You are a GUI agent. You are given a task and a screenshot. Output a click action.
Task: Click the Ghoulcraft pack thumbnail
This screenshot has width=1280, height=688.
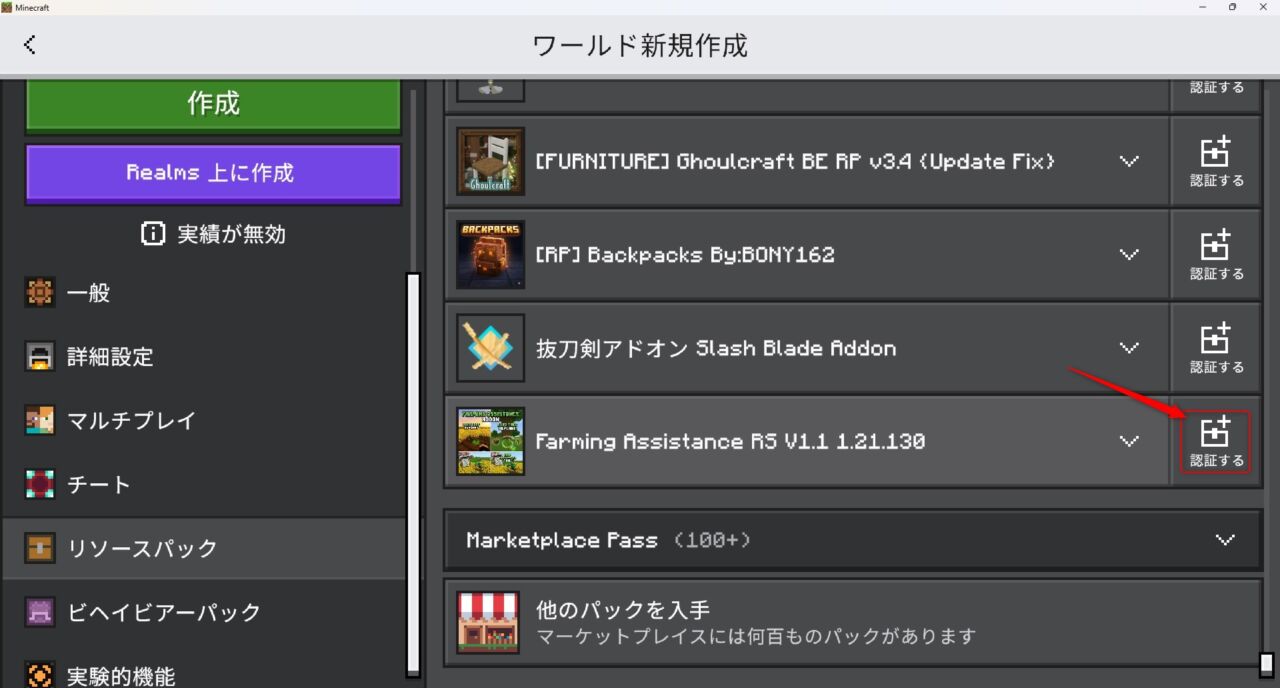[490, 161]
